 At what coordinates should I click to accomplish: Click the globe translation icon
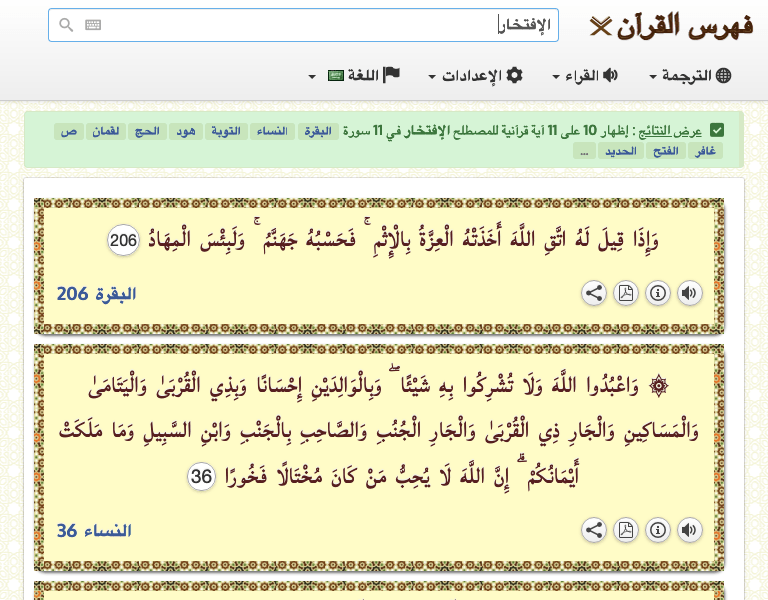(x=723, y=75)
